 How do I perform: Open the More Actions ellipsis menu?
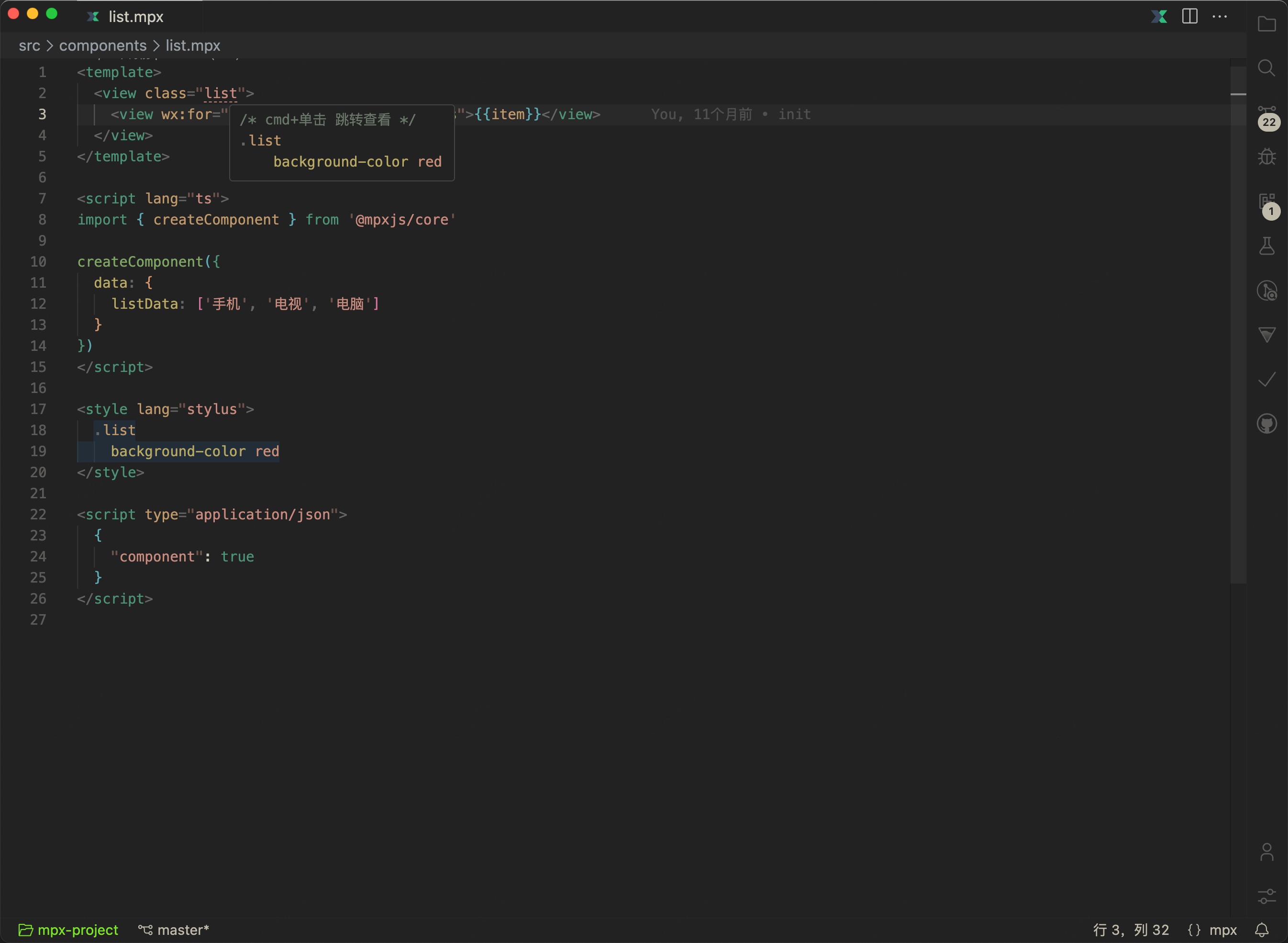tap(1220, 17)
